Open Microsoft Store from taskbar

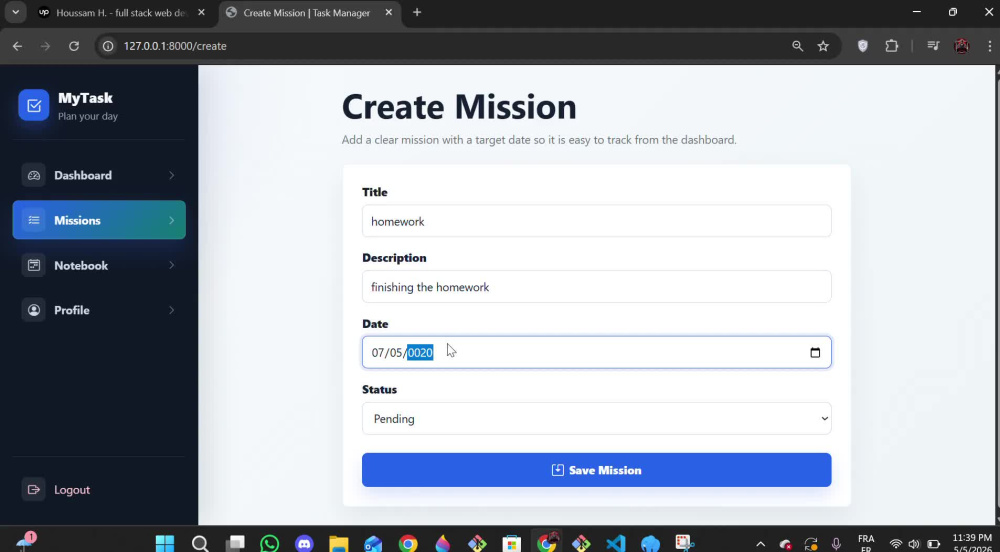tap(511, 543)
